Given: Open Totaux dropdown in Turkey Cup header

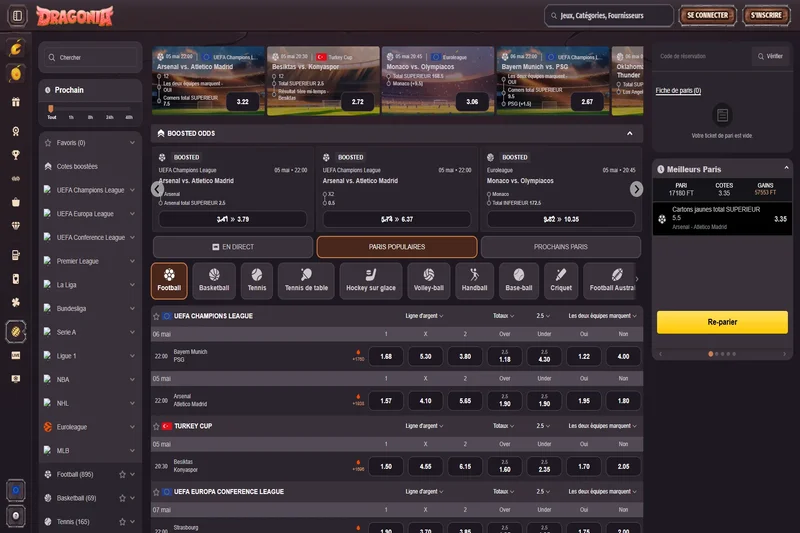Looking at the screenshot, I should pyautogui.click(x=503, y=426).
